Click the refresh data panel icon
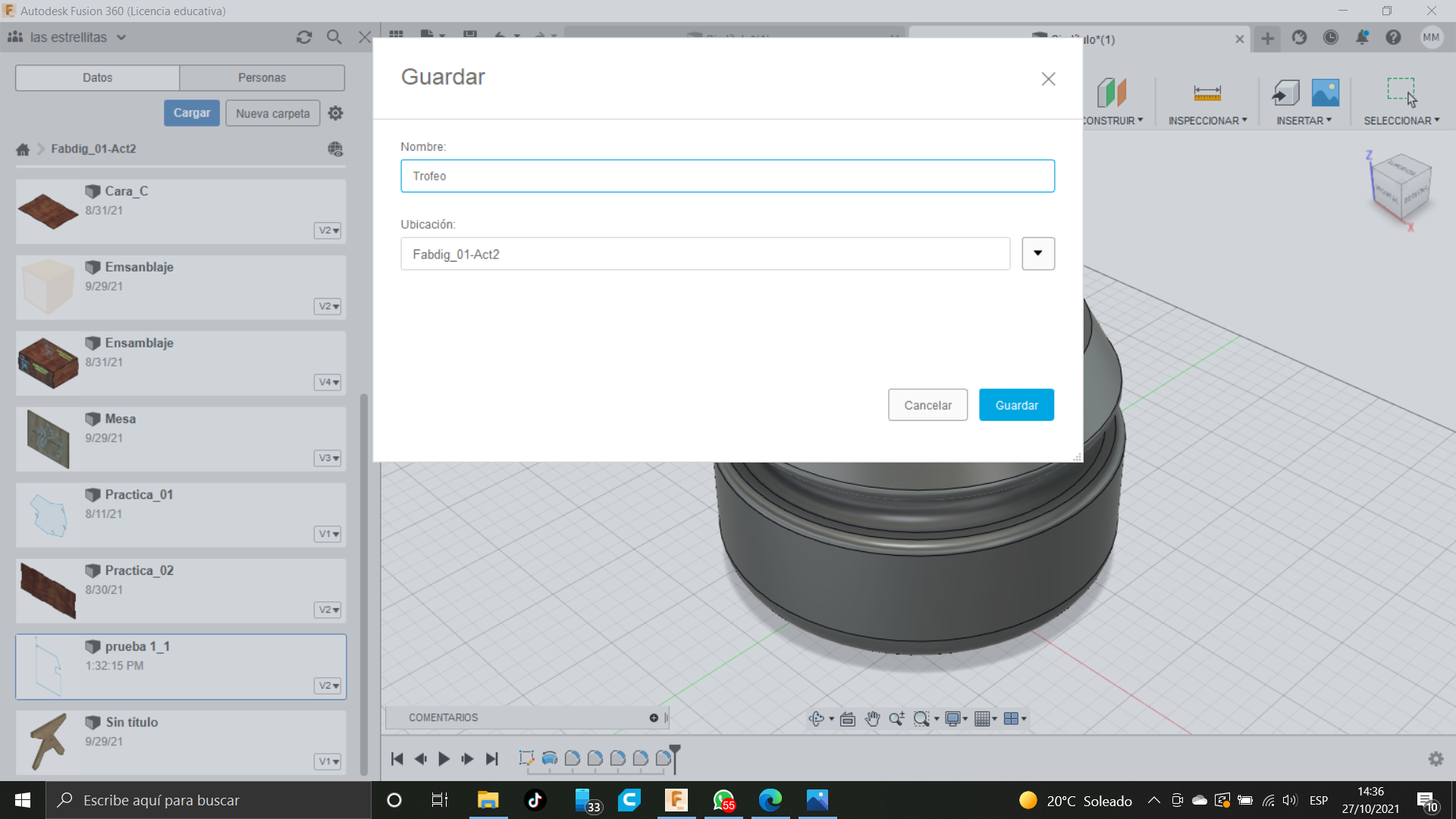The image size is (1456, 819). [x=304, y=37]
